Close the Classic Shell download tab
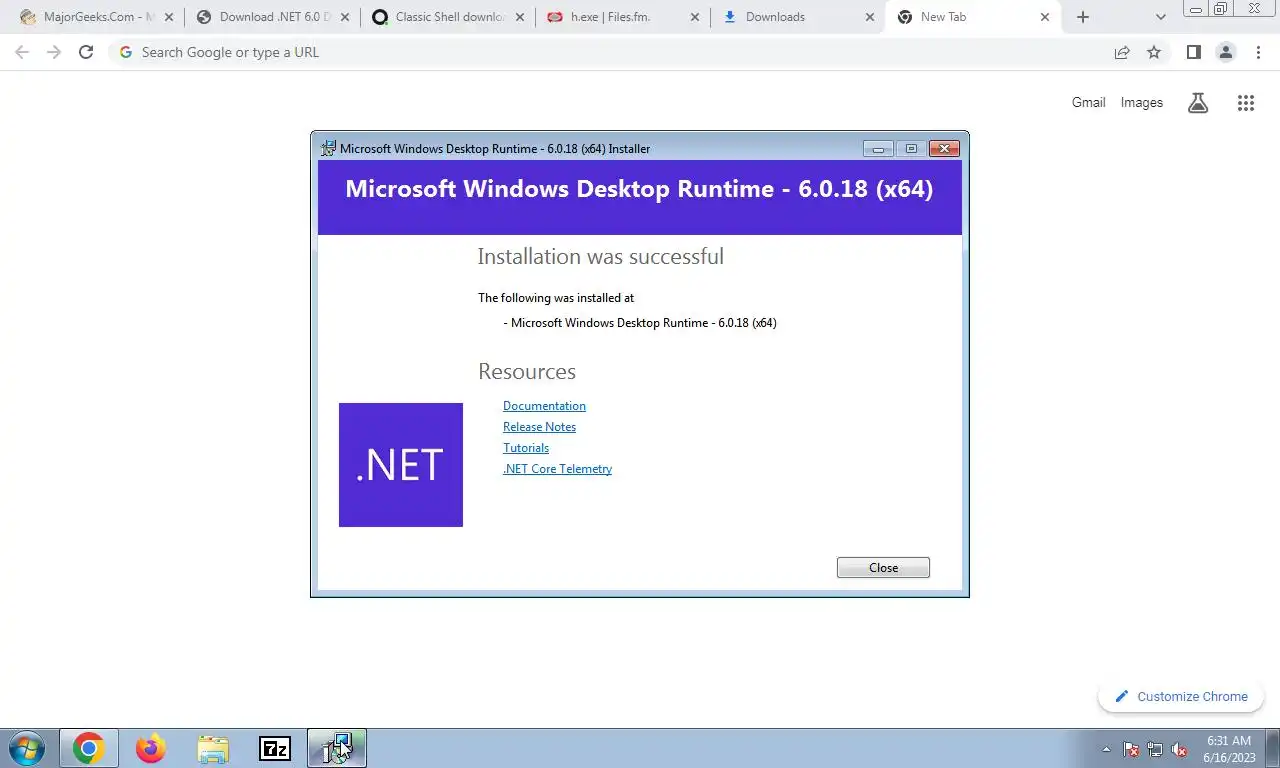Image resolution: width=1280 pixels, height=768 pixels. [x=519, y=17]
